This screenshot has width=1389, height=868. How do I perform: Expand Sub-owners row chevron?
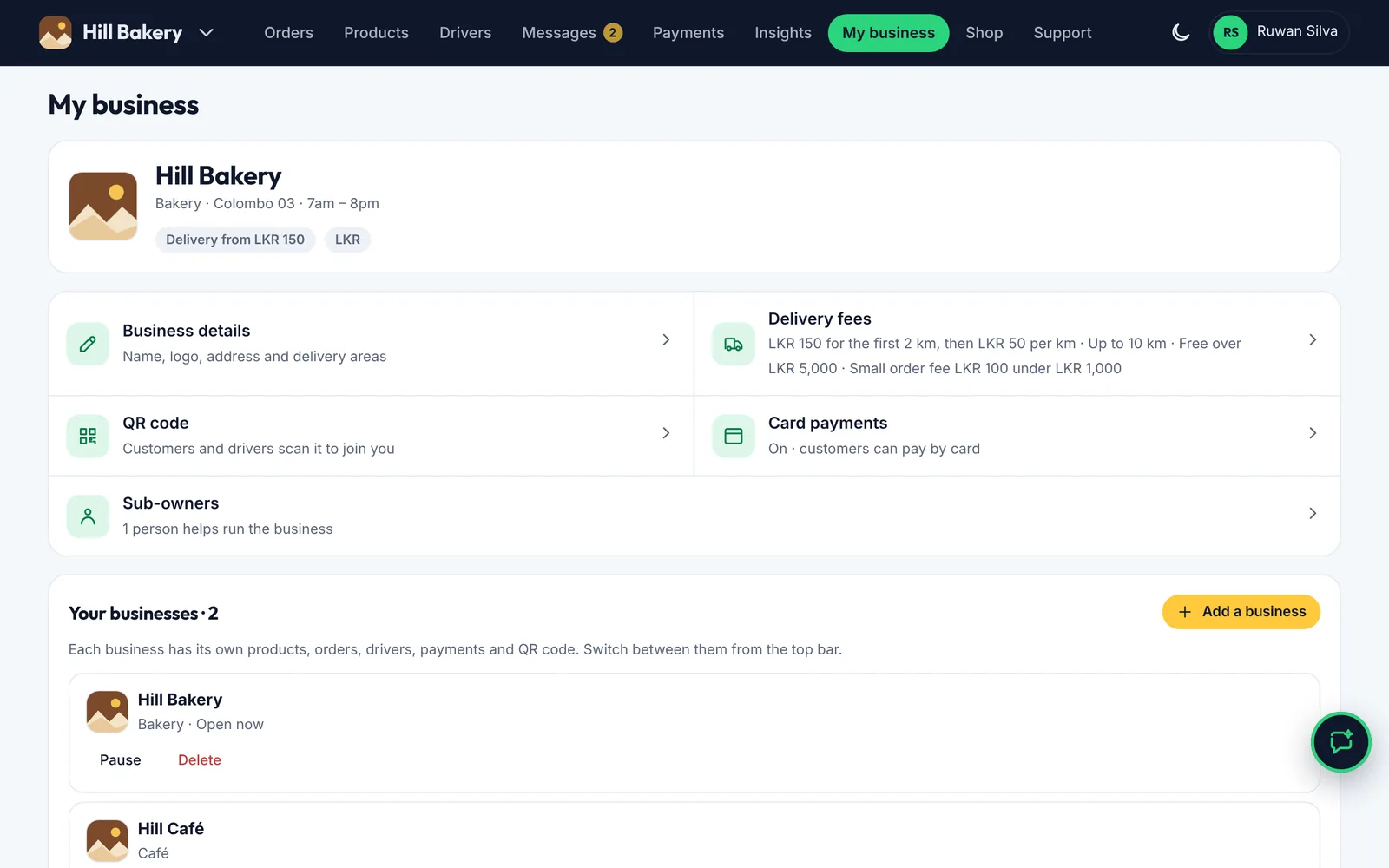pyautogui.click(x=1313, y=514)
